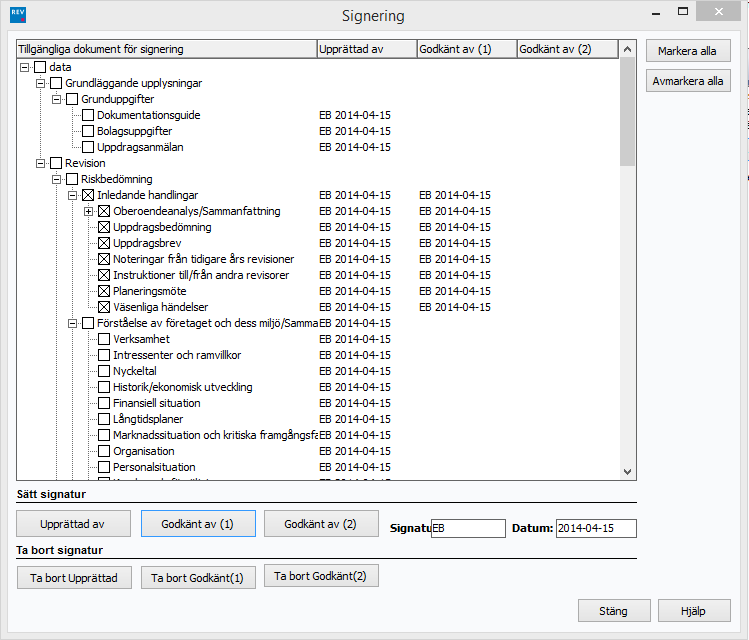Click the Signatur input field
749x640 pixels.
pos(468,528)
